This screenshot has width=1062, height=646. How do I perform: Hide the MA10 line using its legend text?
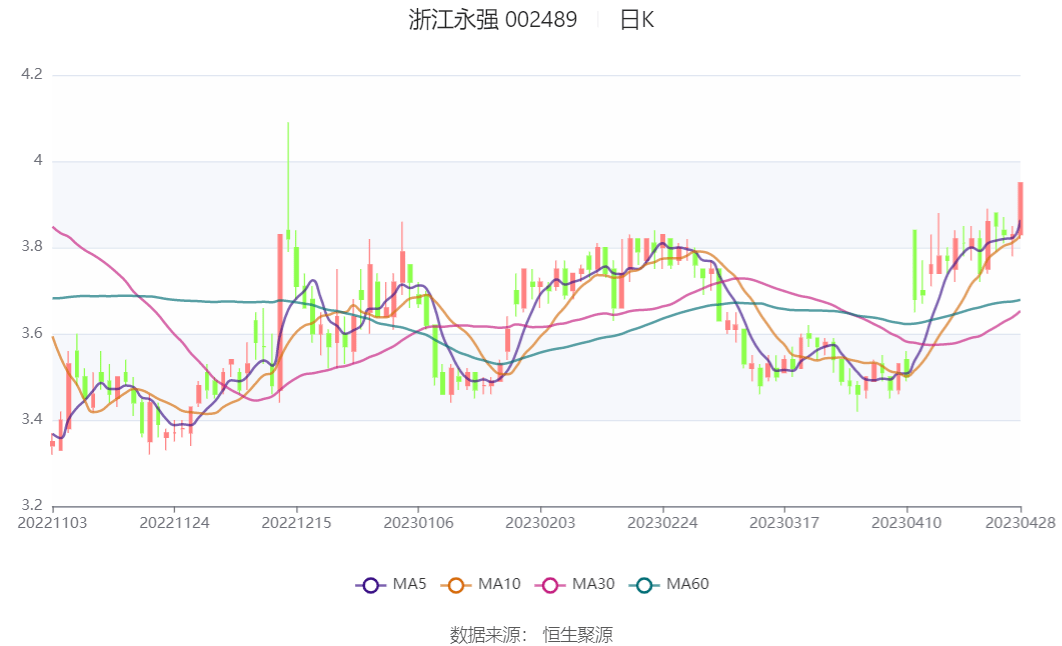[x=499, y=585]
